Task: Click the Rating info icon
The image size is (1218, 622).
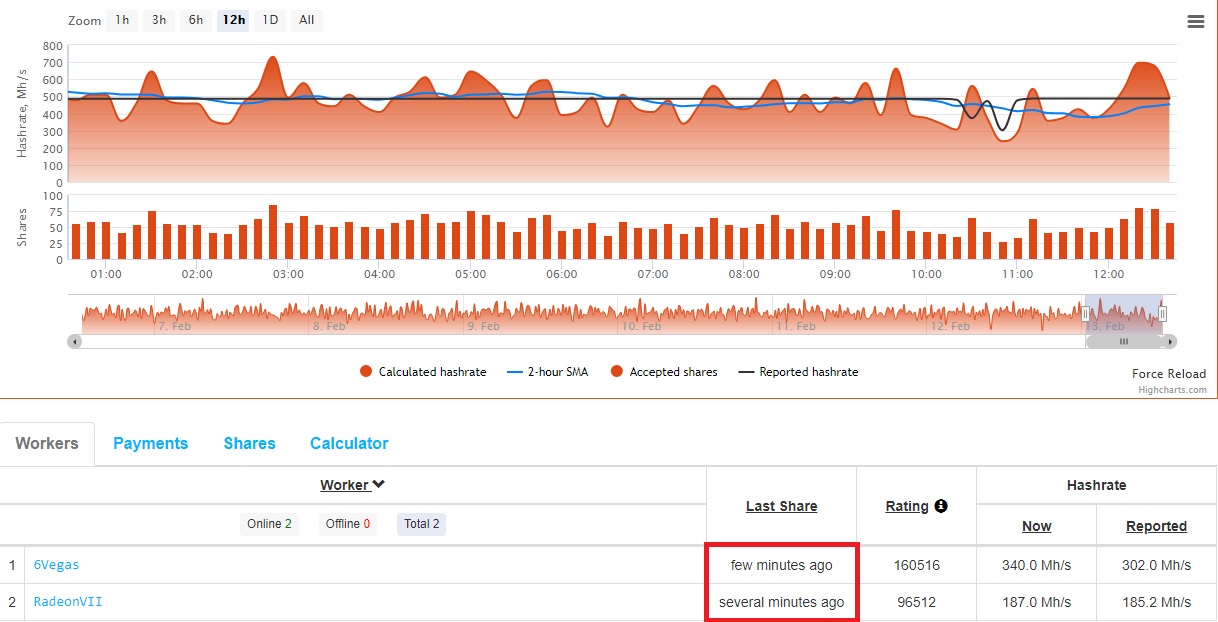Action: pyautogui.click(x=941, y=506)
